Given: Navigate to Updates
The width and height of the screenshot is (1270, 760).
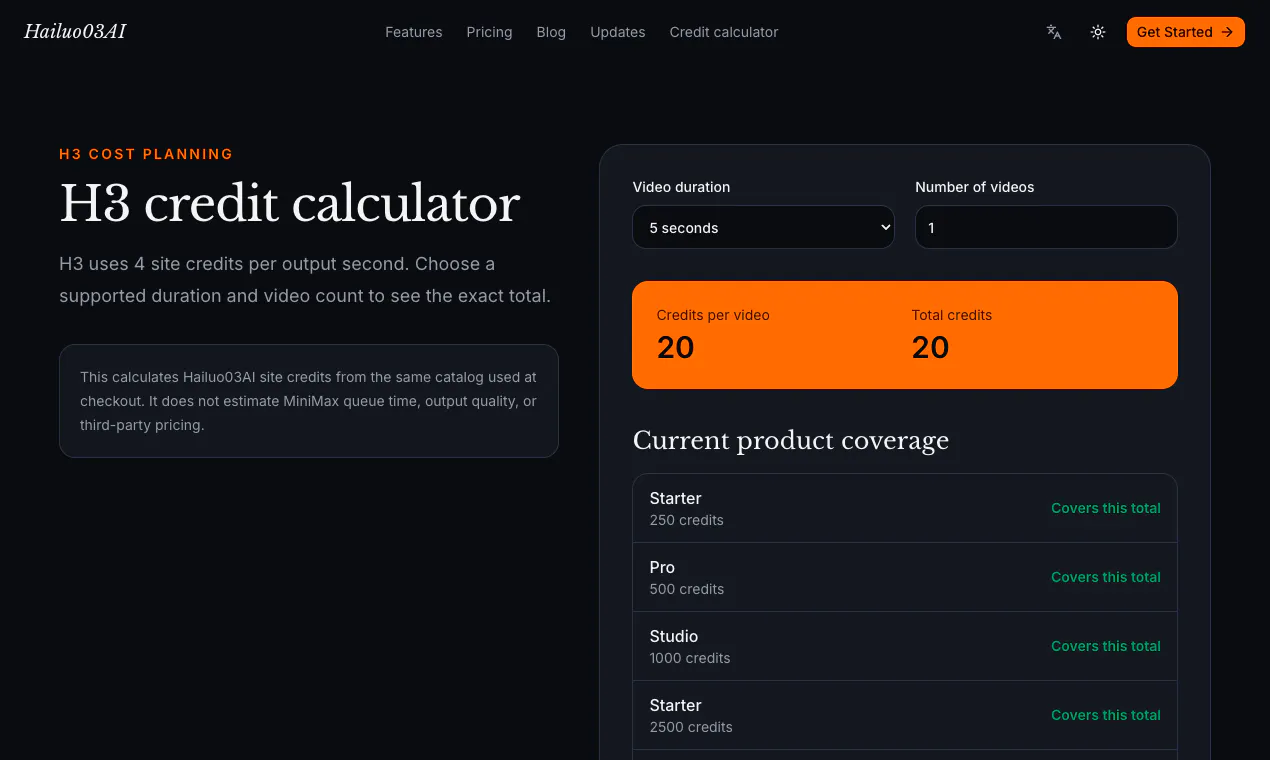Looking at the screenshot, I should click(x=618, y=32).
